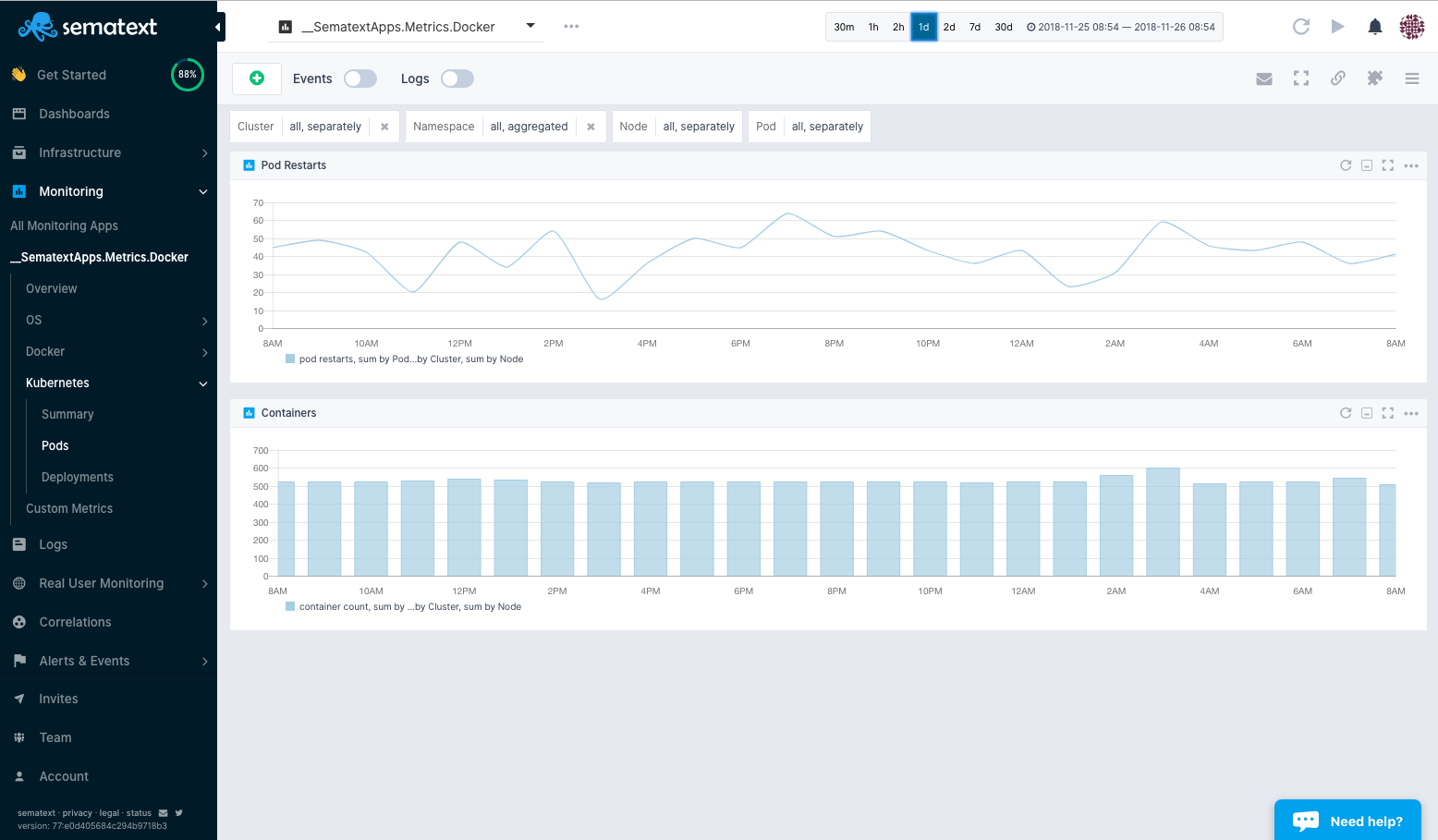Screen dimensions: 1438x840
Task: Remove the Namespace filter
Action: [x=591, y=127]
